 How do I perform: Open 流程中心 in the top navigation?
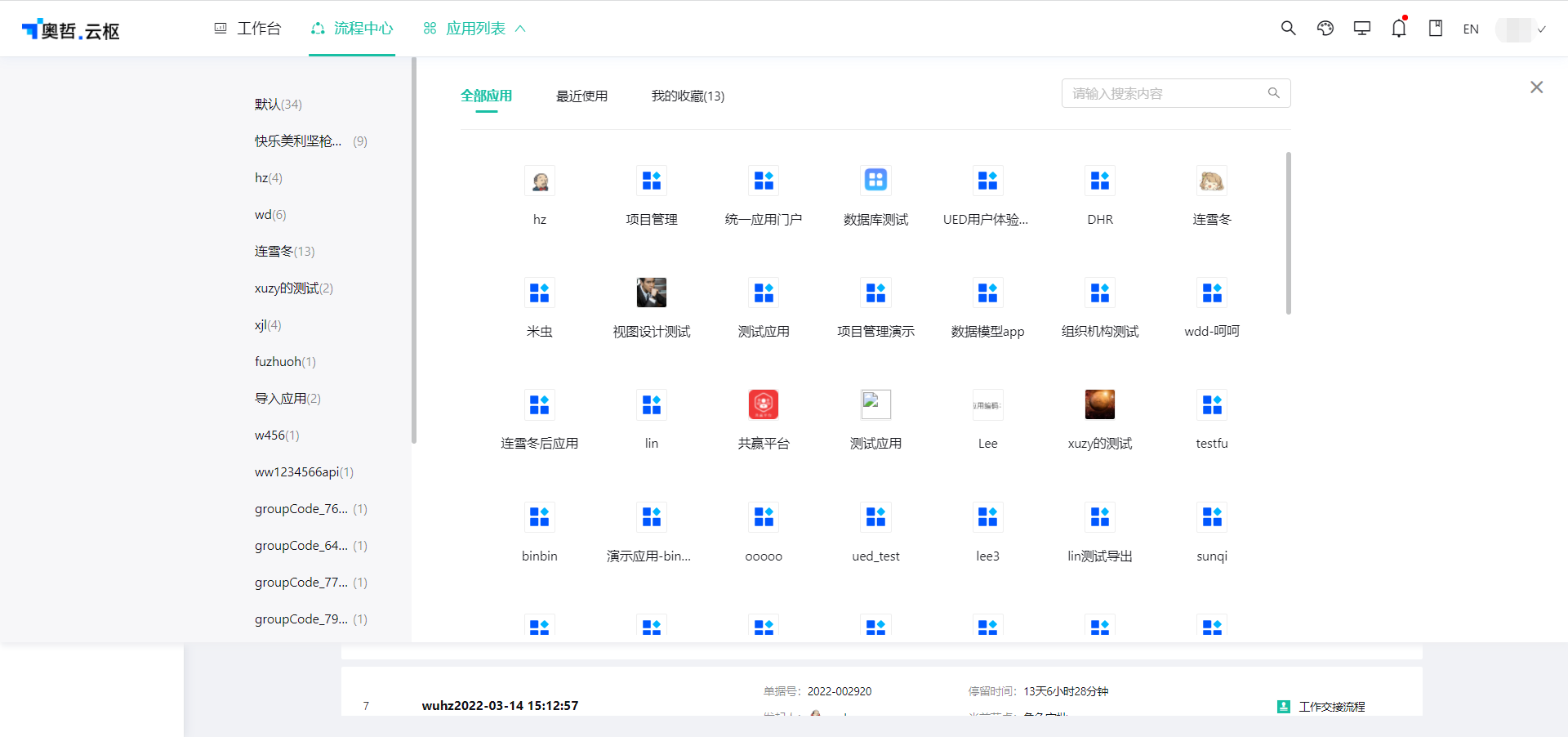click(352, 29)
